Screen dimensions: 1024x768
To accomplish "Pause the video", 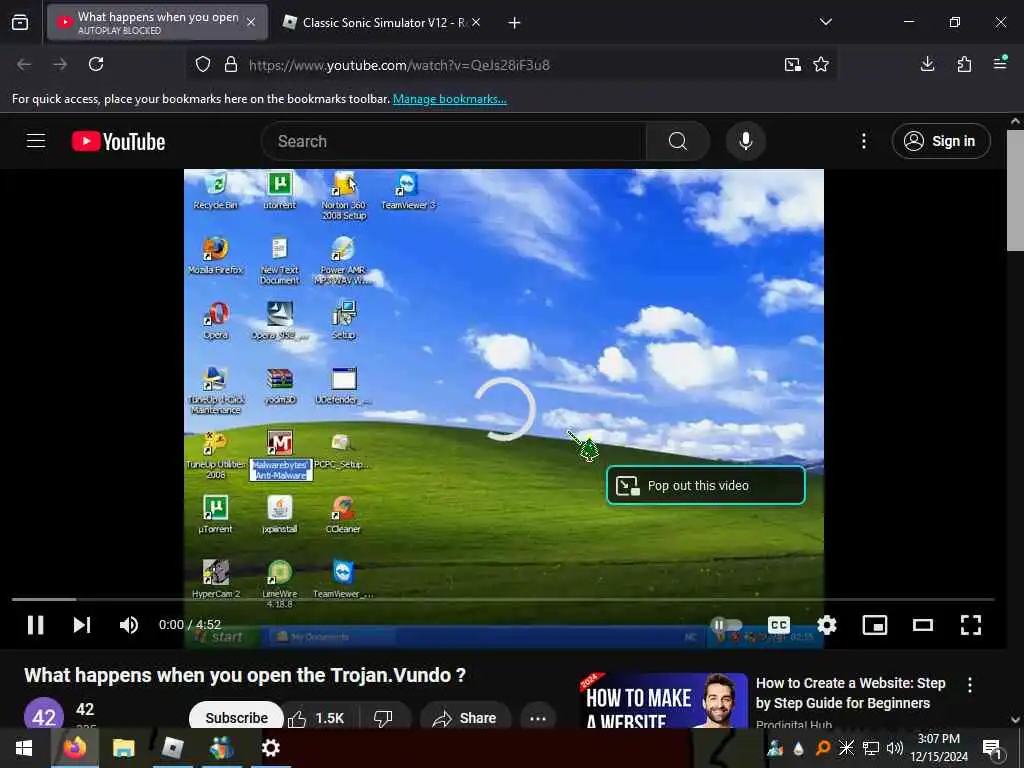I will pos(35,625).
